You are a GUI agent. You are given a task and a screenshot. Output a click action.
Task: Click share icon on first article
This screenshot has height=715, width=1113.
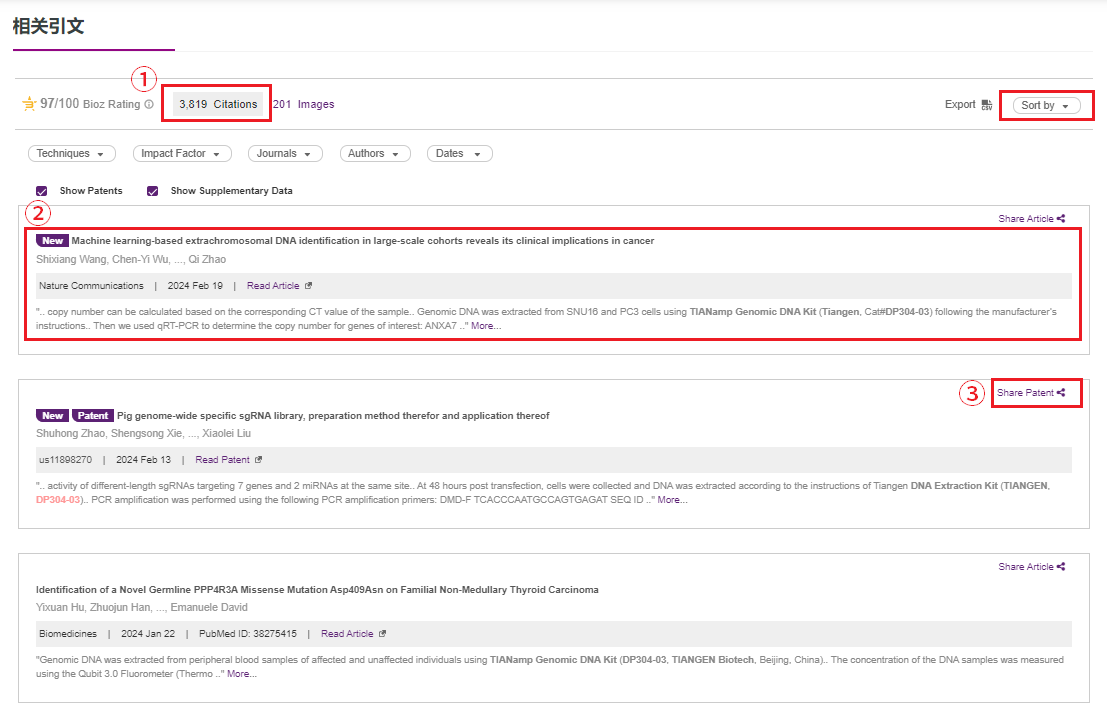pos(1061,219)
